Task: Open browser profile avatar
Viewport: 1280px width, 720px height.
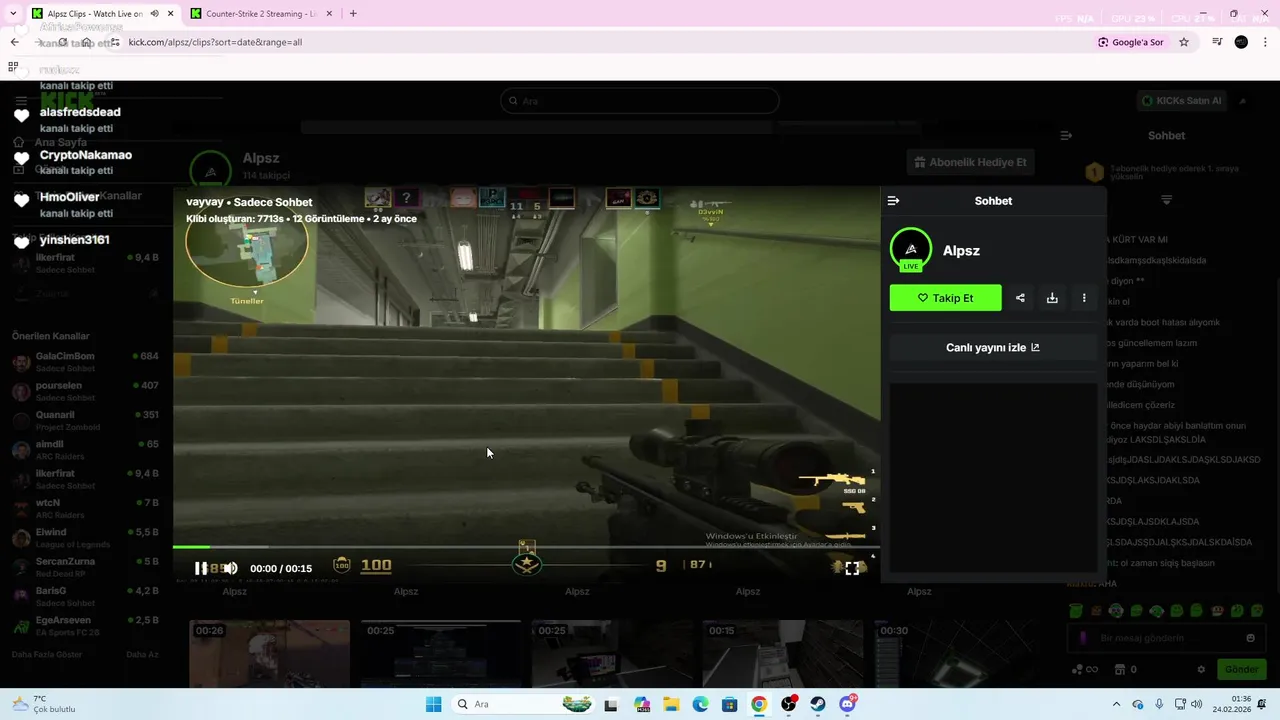Action: pyautogui.click(x=1241, y=42)
